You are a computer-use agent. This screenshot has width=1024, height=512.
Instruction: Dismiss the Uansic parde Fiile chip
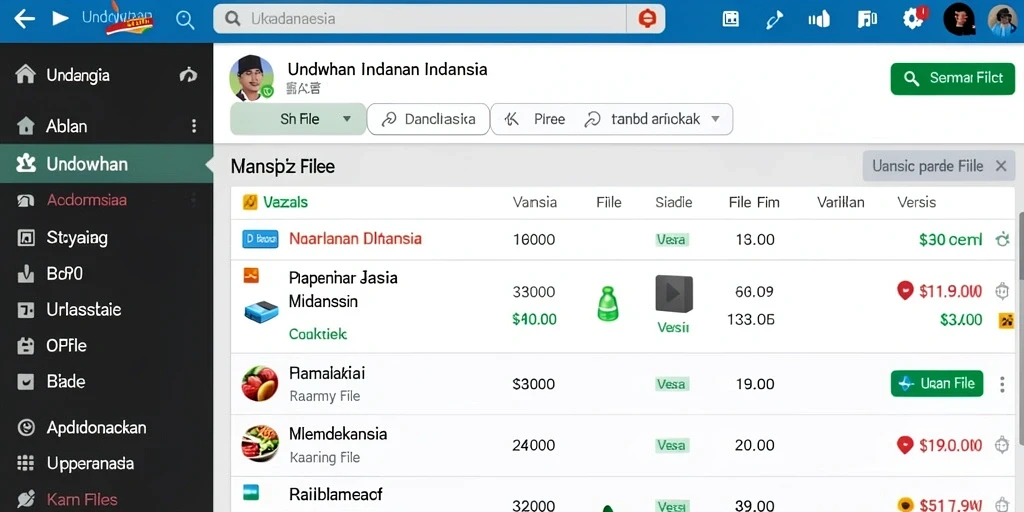click(1000, 166)
